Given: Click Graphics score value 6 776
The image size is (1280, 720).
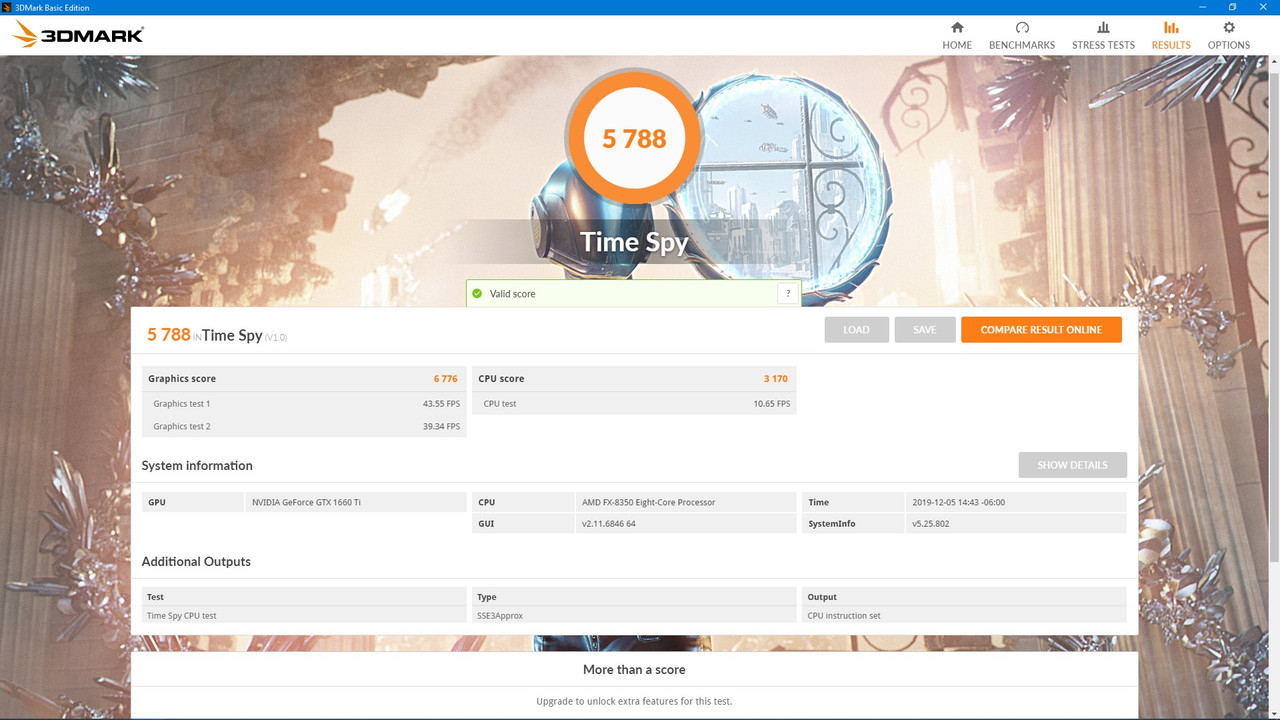Looking at the screenshot, I should [x=446, y=379].
